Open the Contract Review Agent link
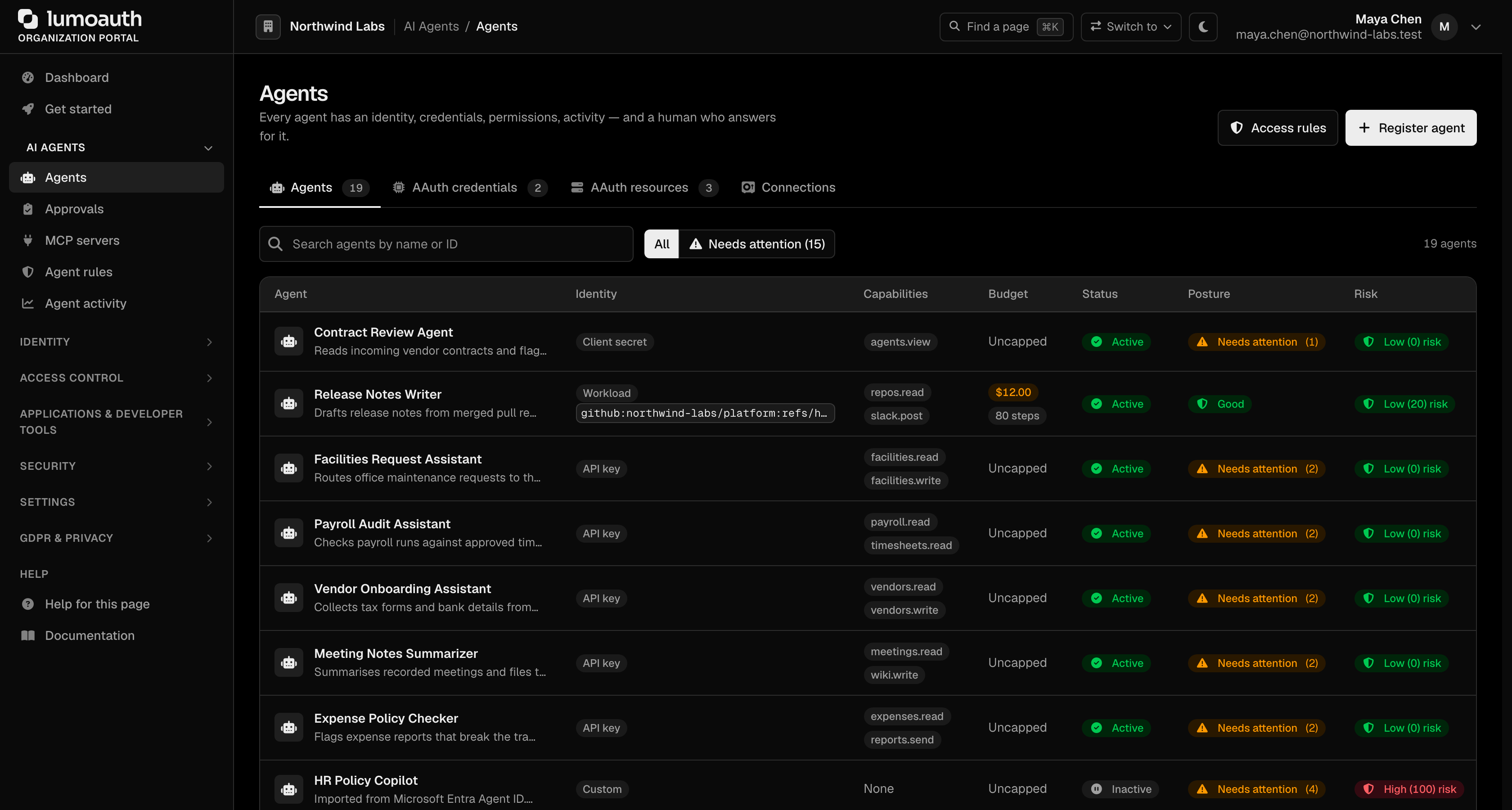 [383, 332]
